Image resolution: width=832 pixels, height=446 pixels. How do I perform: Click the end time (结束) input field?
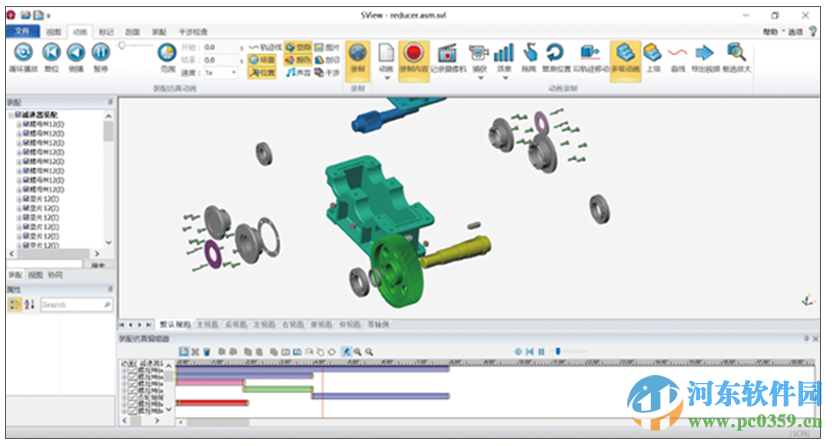coord(220,60)
